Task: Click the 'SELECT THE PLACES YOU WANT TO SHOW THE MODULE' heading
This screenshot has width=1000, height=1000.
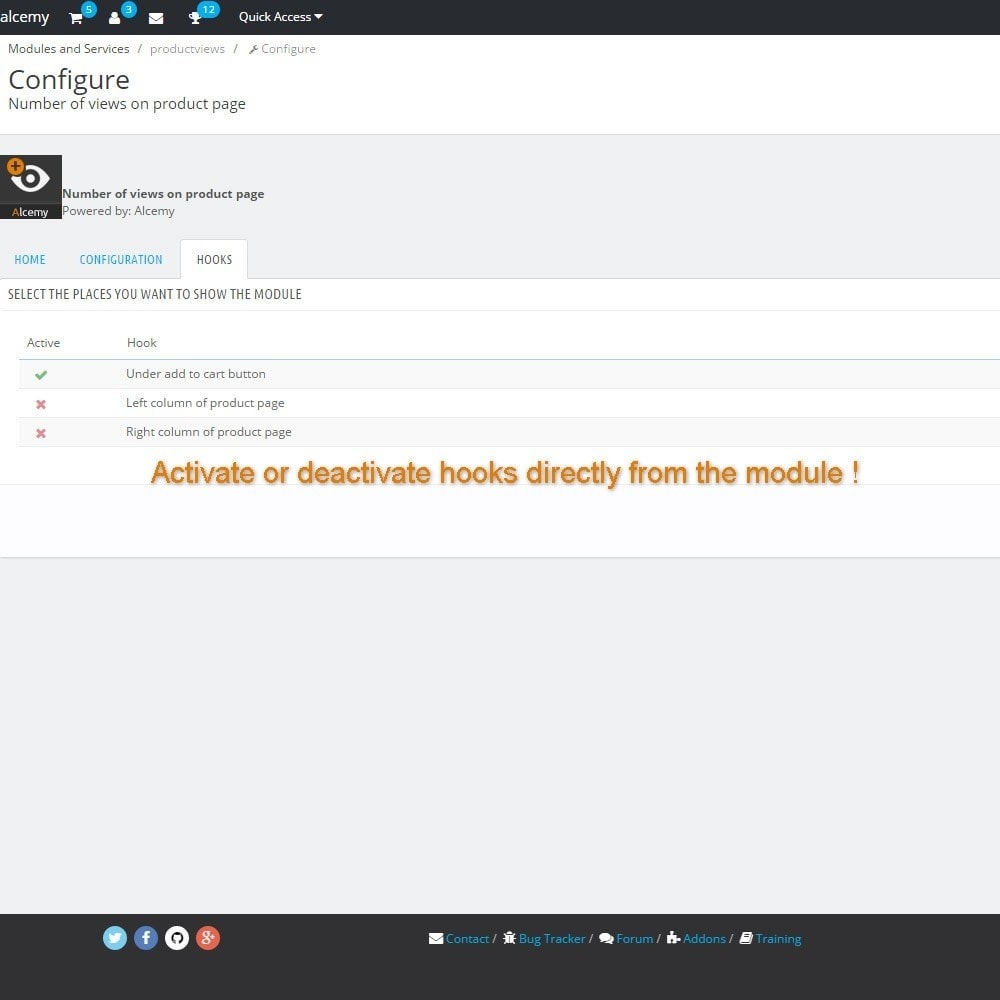Action: point(155,294)
